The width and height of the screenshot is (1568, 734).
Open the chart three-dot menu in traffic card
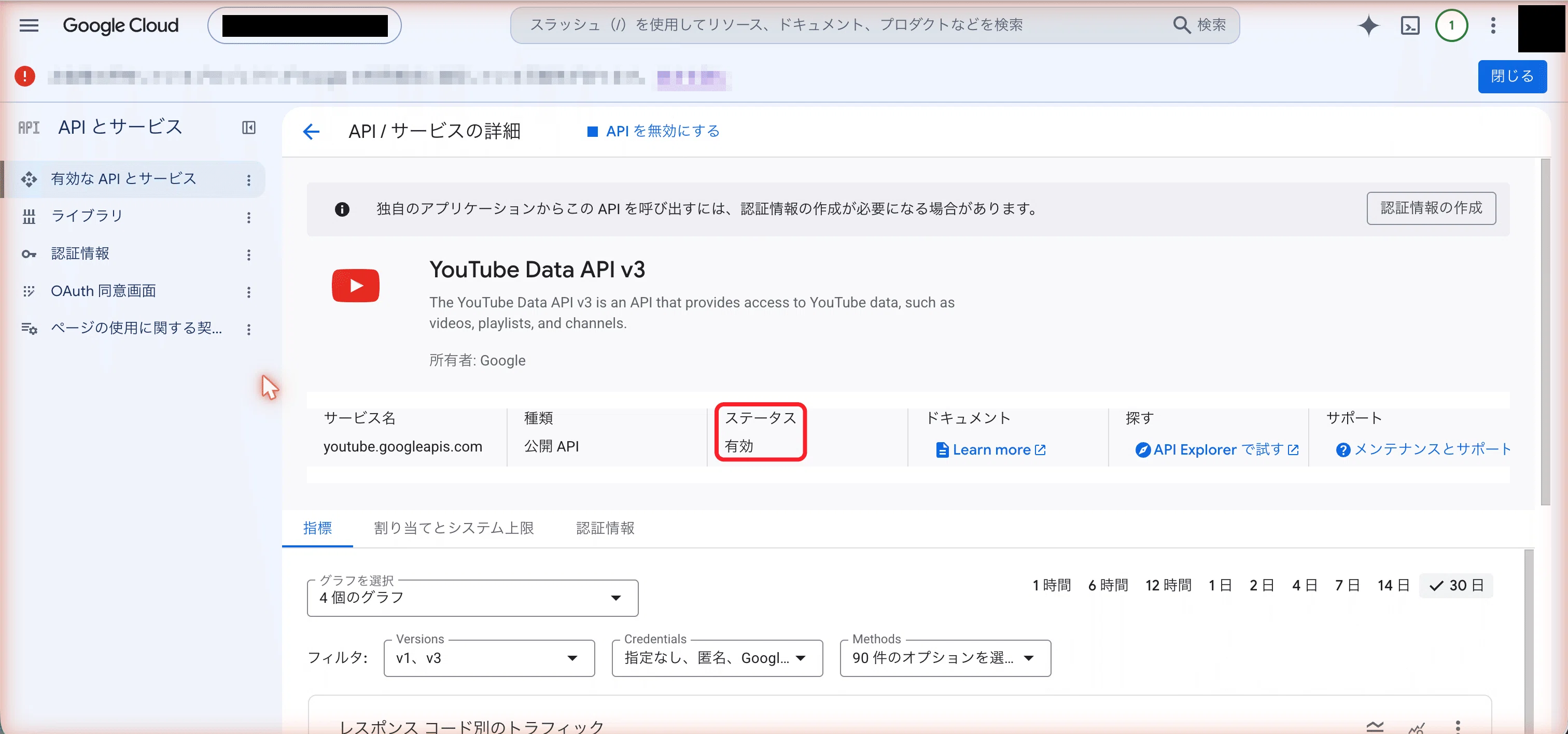[1457, 726]
